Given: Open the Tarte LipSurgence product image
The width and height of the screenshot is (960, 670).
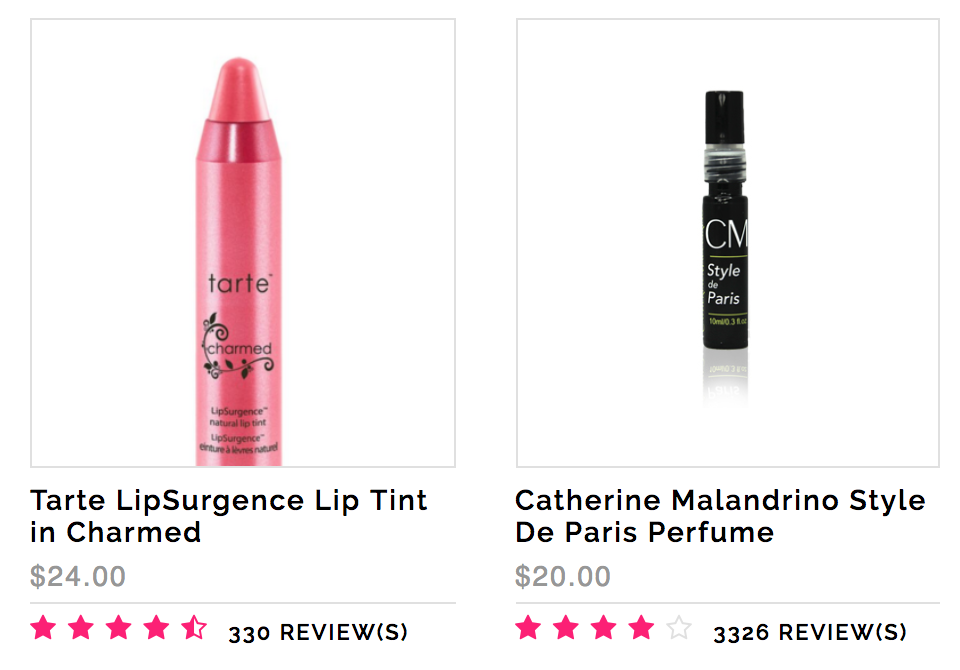Looking at the screenshot, I should 243,243.
